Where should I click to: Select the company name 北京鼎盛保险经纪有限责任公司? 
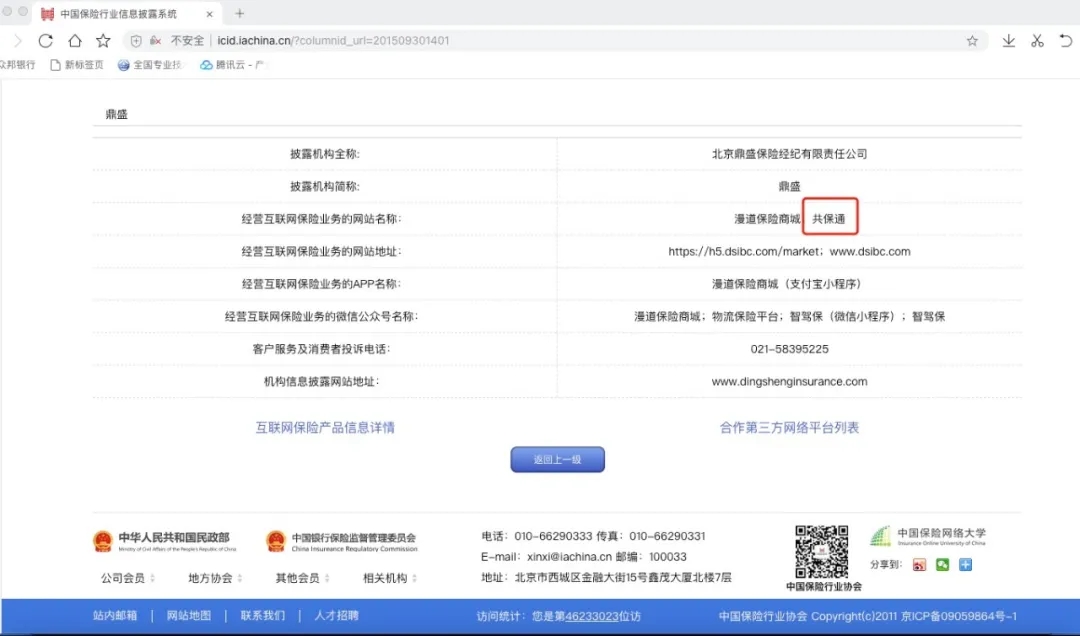(789, 154)
